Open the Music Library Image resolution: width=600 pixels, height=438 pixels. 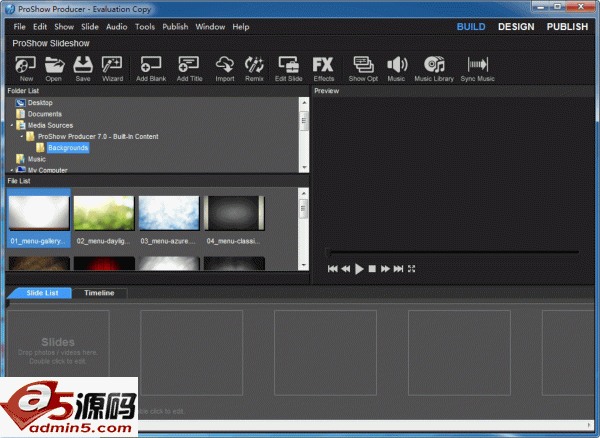(434, 69)
